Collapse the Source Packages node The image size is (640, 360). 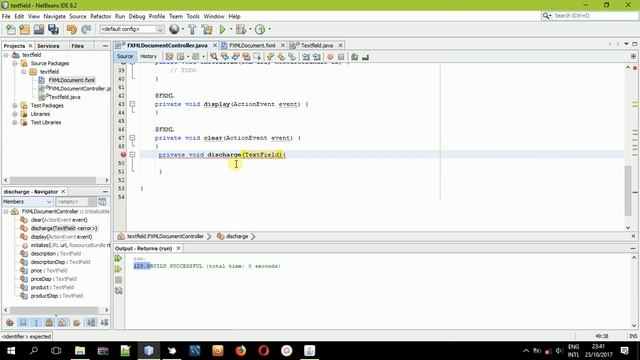click(15, 63)
